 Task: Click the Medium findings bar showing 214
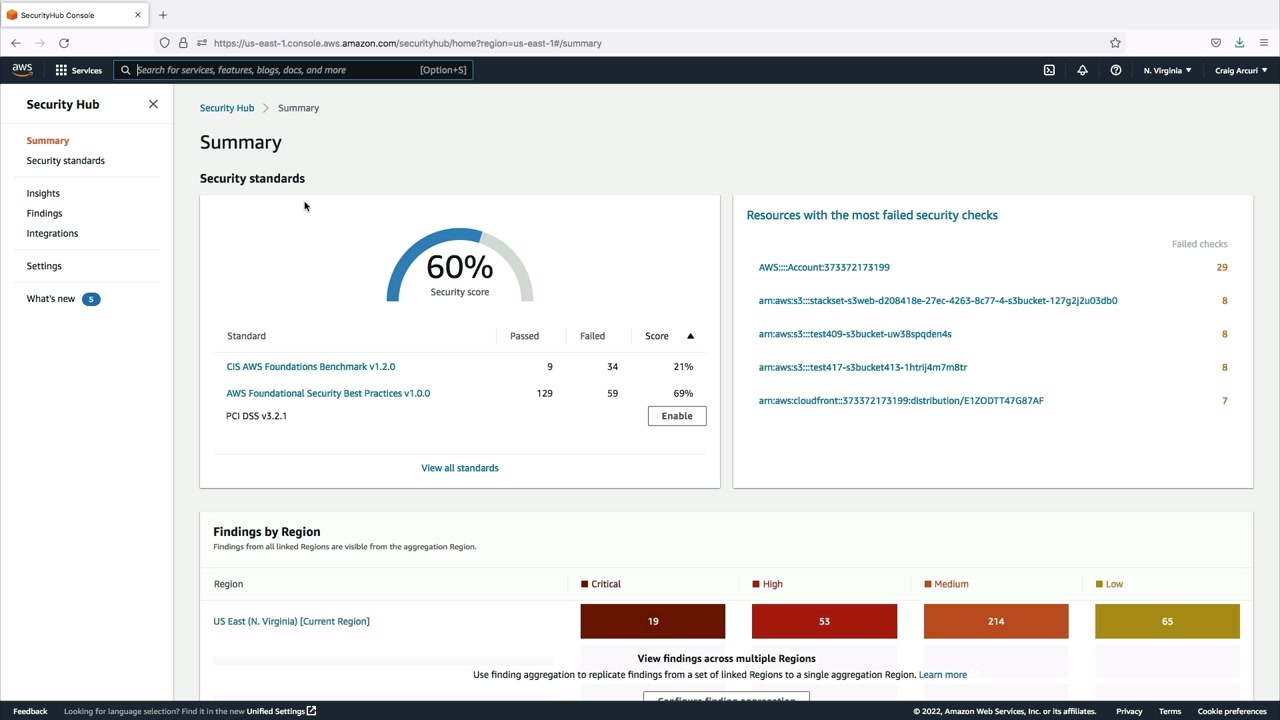(996, 621)
